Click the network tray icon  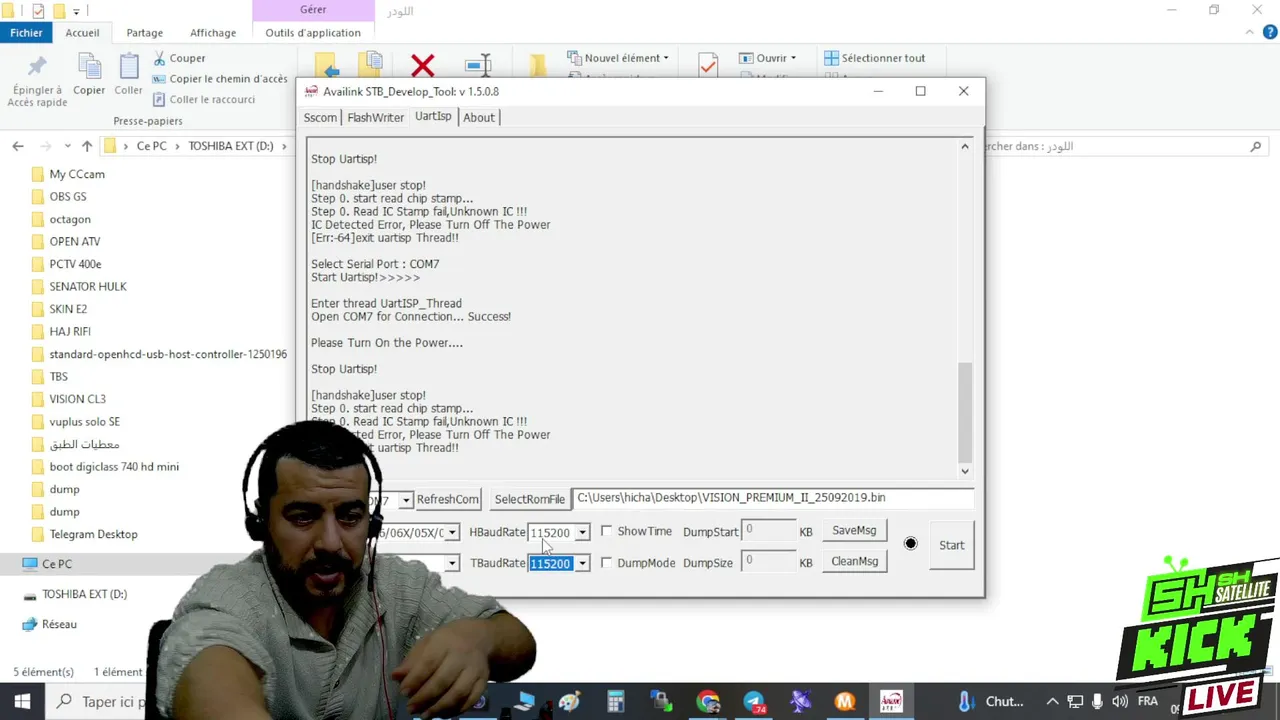(x=1075, y=701)
